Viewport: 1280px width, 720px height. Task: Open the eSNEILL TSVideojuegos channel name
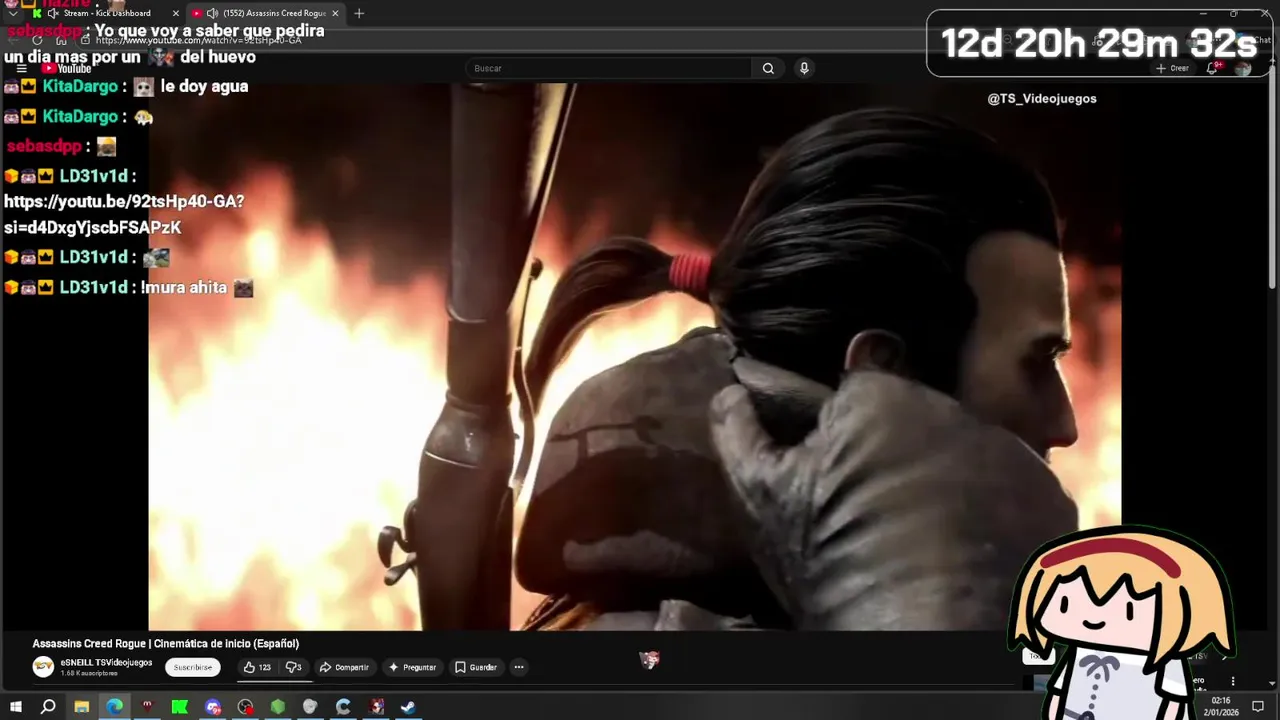point(106,662)
